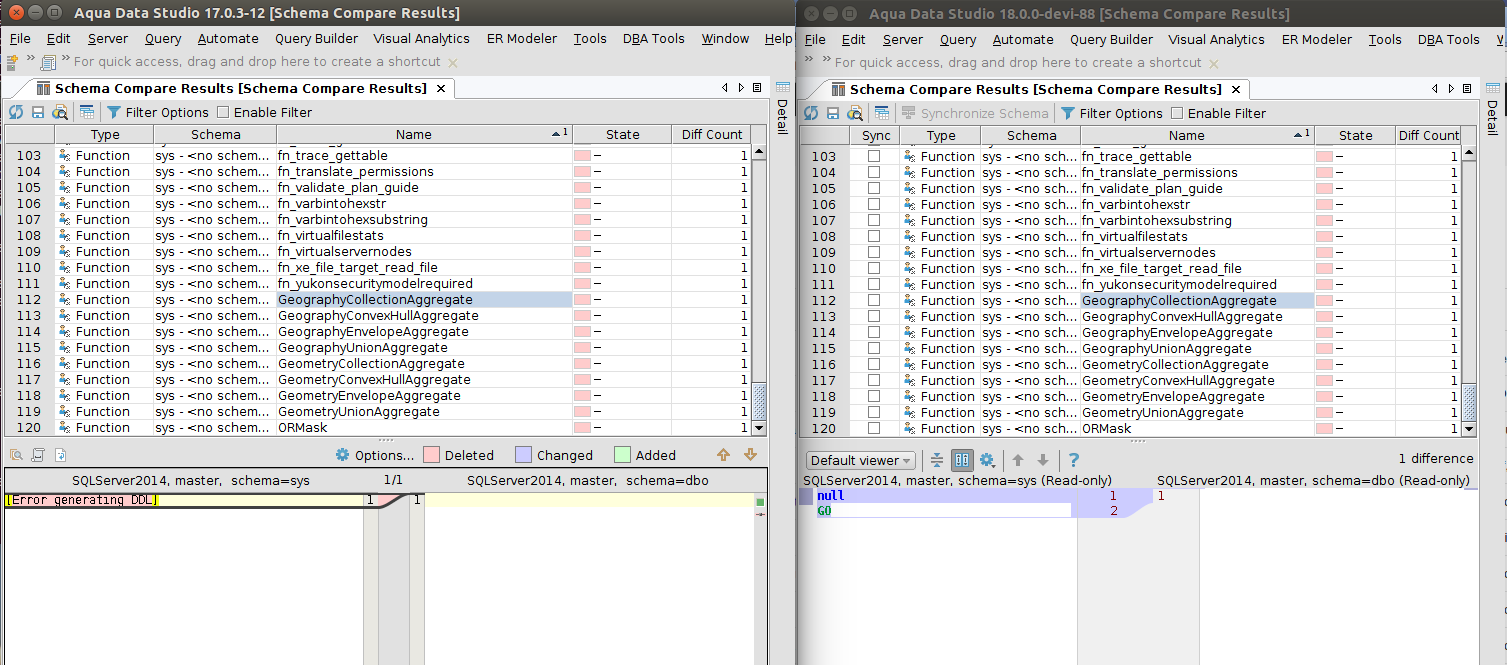Open DBA Tools menu in left window
Viewport: 1507px width, 665px height.
[x=653, y=38]
